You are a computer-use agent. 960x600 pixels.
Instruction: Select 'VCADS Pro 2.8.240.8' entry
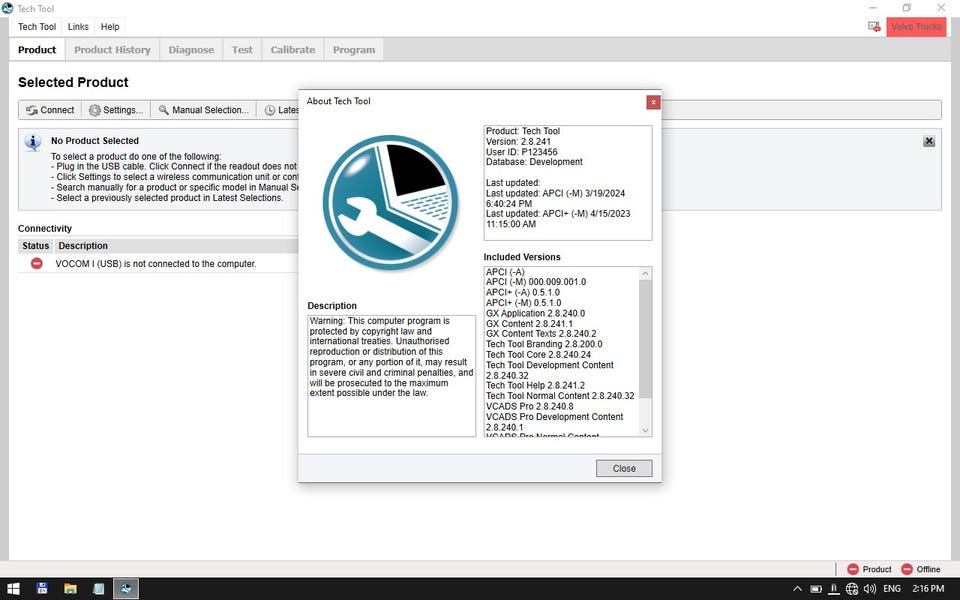(530, 406)
